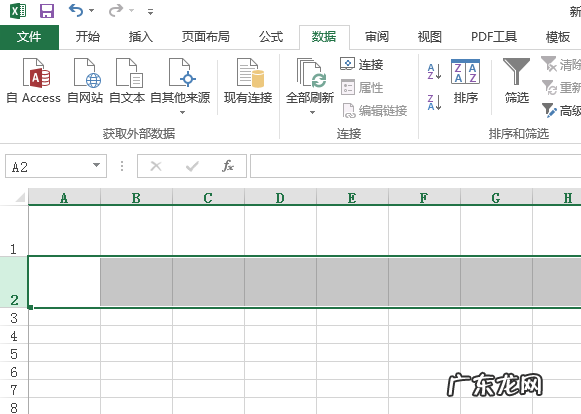This screenshot has height=414, width=581.
Task: Sort ascending A to Z
Action: 434,72
